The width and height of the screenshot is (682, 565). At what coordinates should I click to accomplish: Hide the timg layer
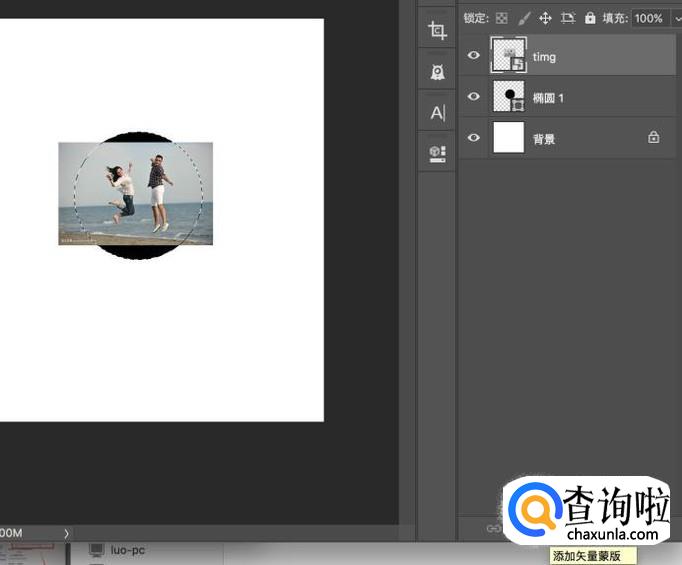click(474, 55)
